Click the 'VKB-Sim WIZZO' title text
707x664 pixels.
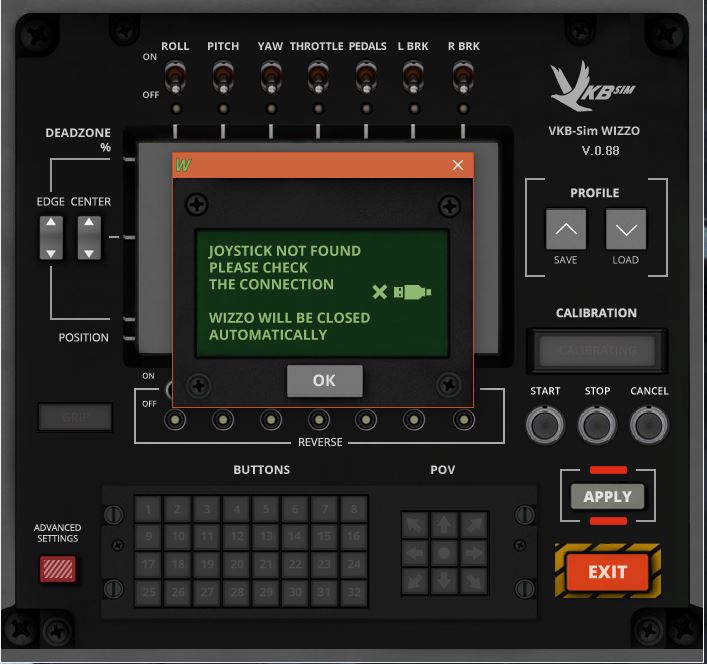pos(594,131)
